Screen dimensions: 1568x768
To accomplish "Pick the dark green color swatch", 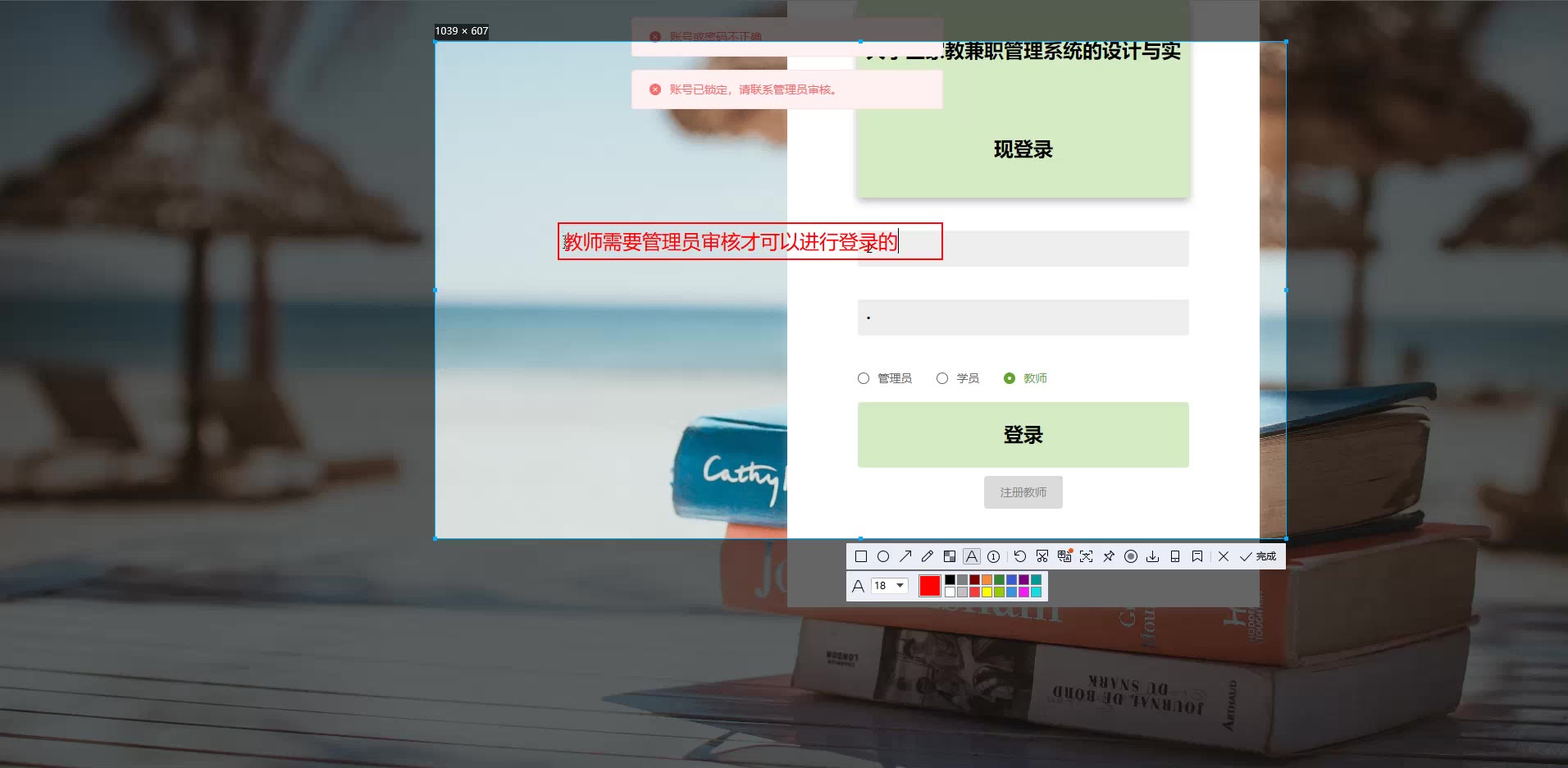I will pos(1000,579).
